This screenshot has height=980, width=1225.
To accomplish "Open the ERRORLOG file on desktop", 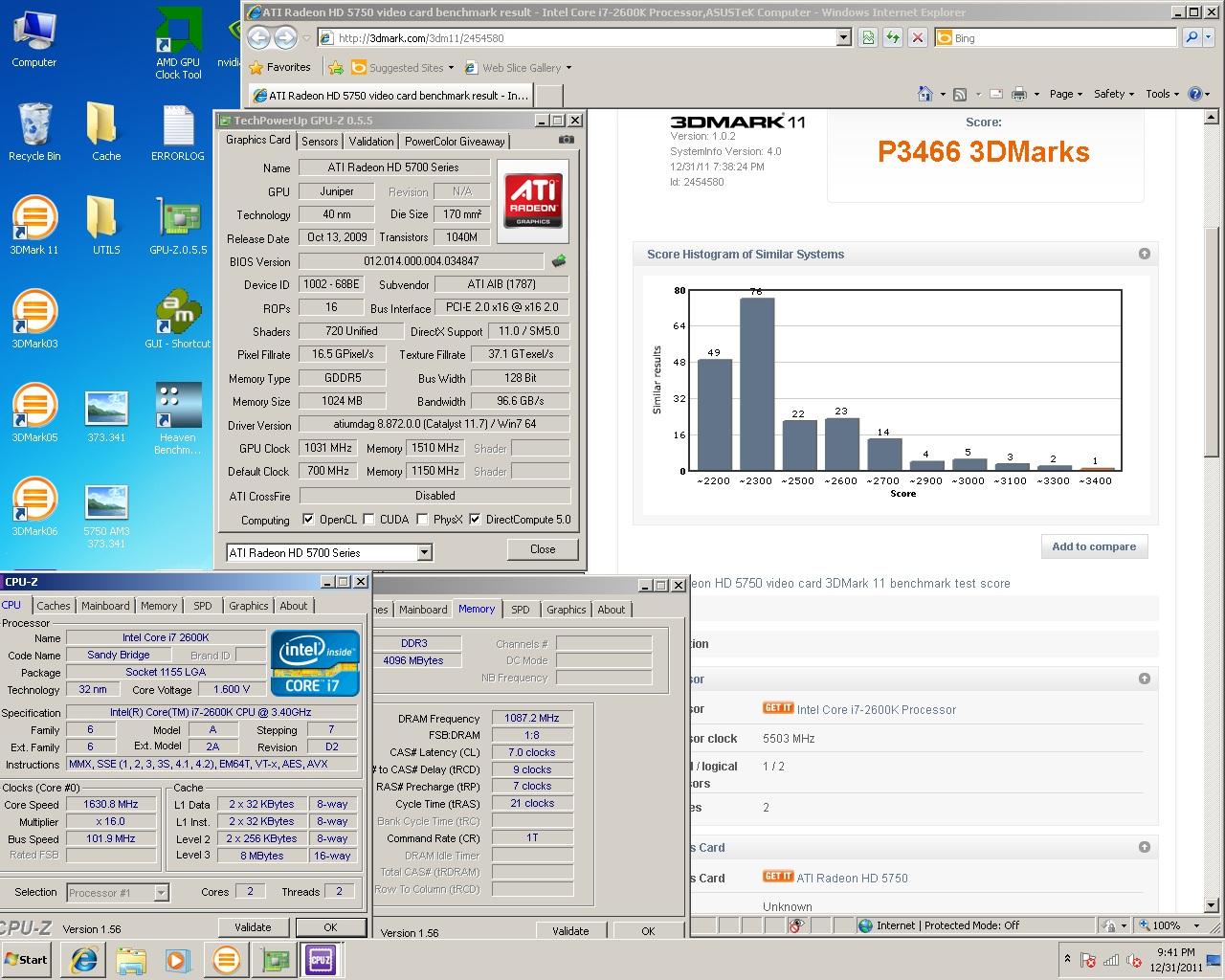I will pos(178,130).
